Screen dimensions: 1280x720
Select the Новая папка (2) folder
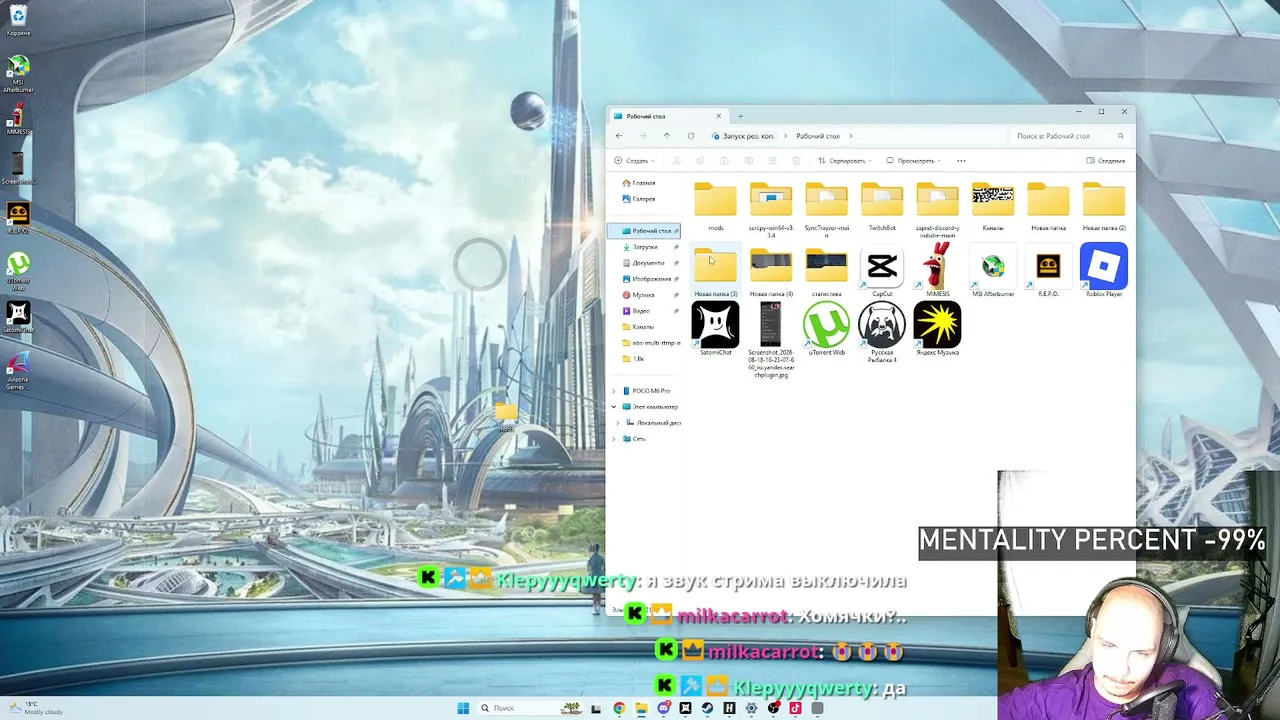coord(1104,206)
